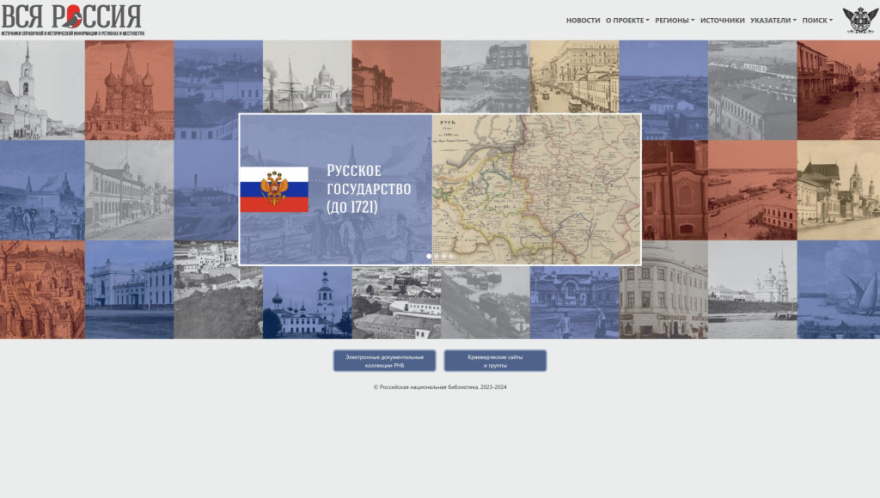Select the first carousel indicator dot

[429, 256]
